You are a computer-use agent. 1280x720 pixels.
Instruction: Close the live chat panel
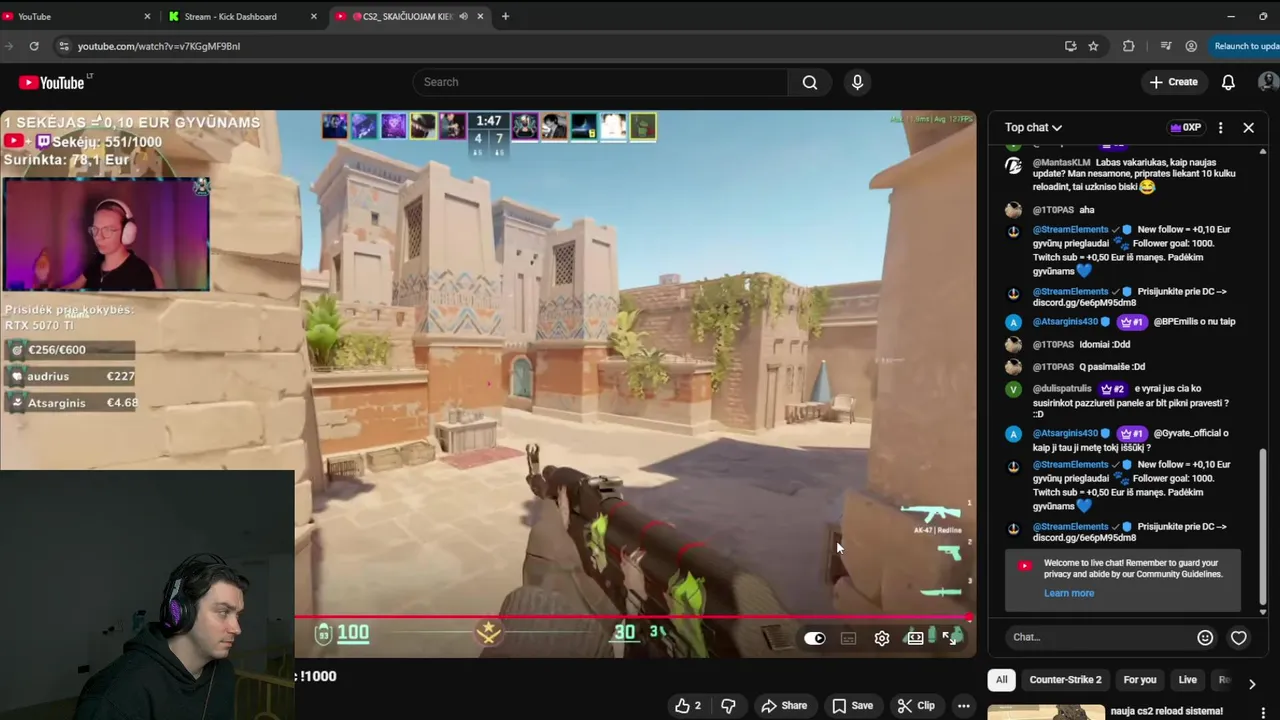click(x=1248, y=127)
